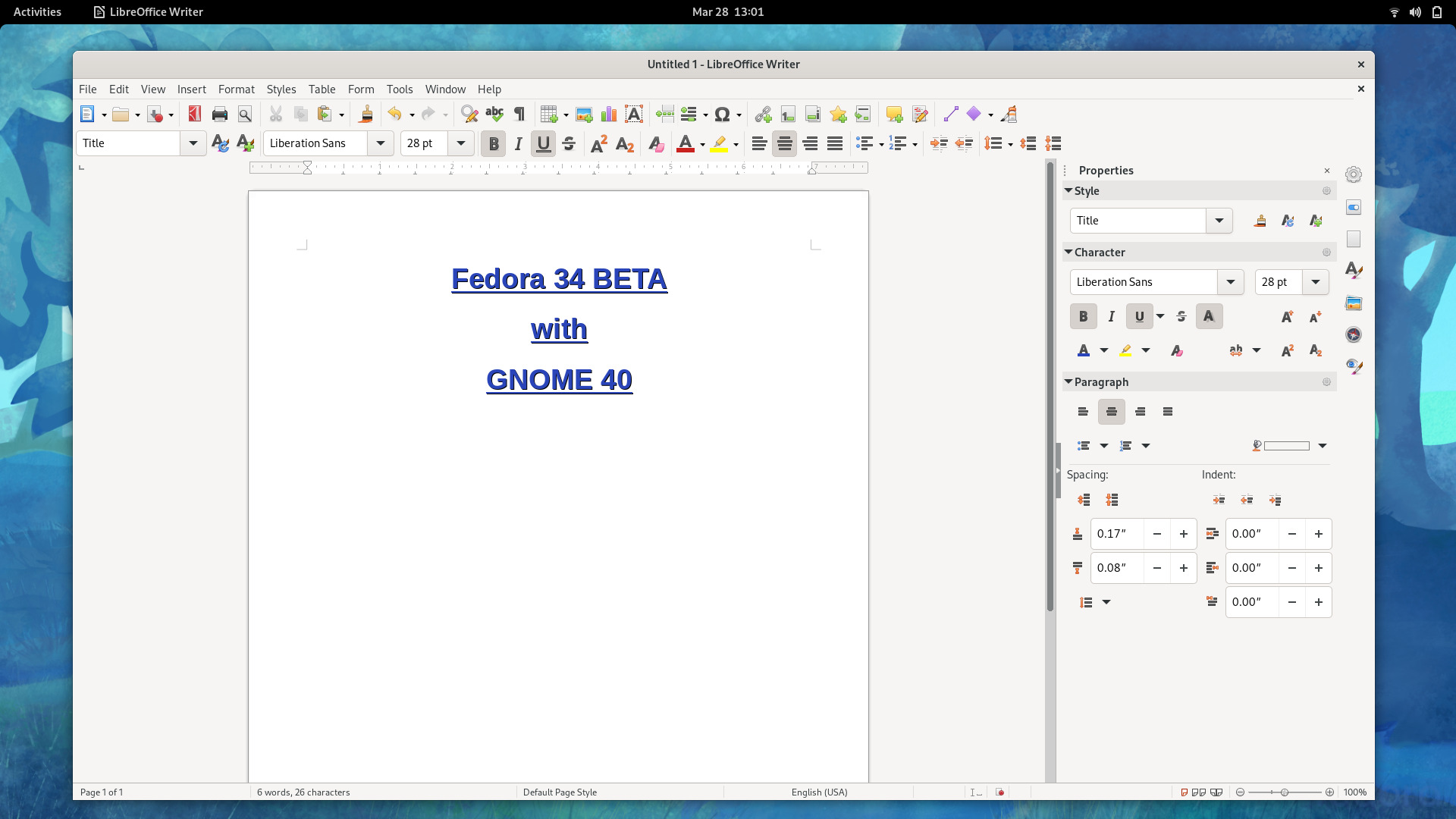Open the font size 28 pt dropdown

coord(460,143)
